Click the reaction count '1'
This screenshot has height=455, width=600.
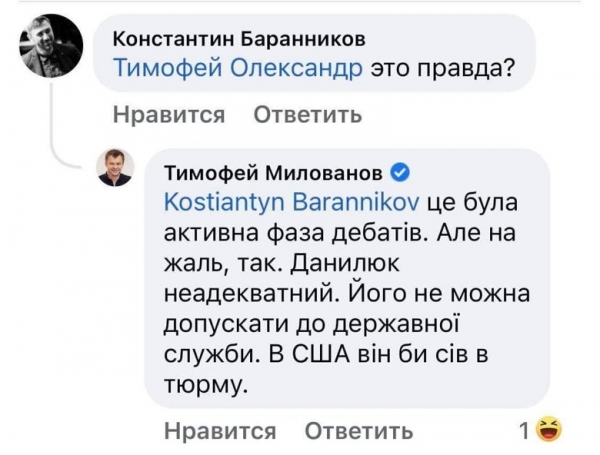click(525, 431)
